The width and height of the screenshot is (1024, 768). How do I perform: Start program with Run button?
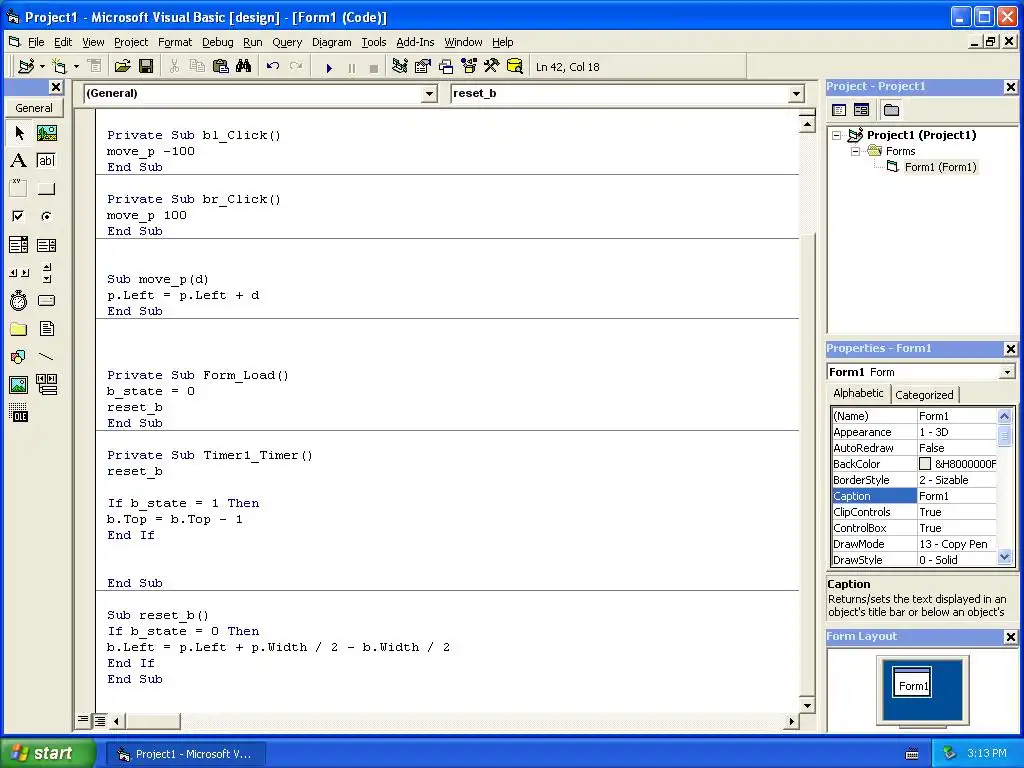(x=329, y=67)
